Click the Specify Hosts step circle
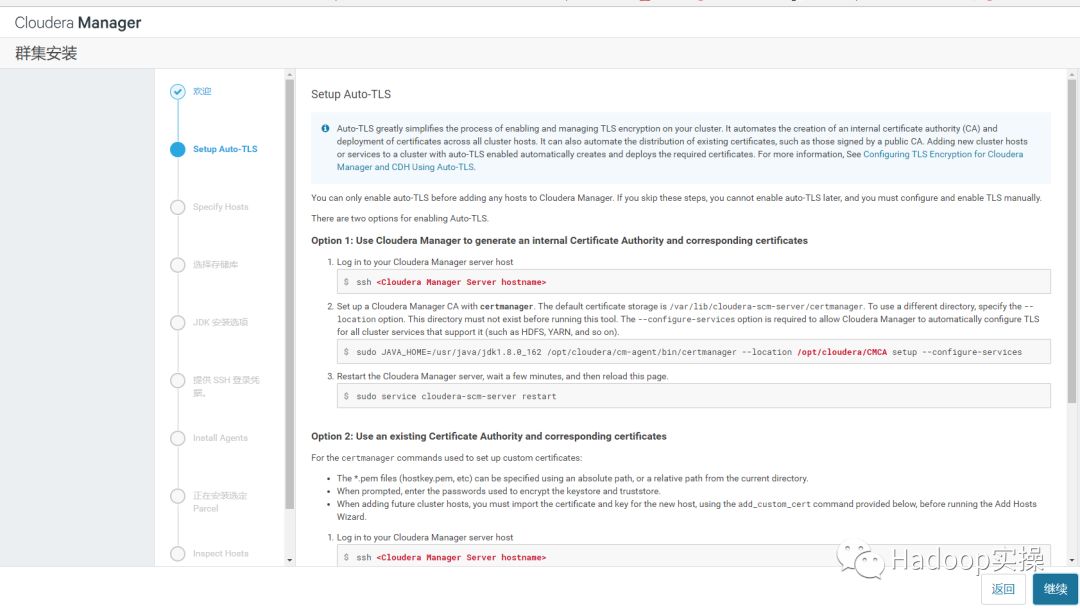 point(178,207)
